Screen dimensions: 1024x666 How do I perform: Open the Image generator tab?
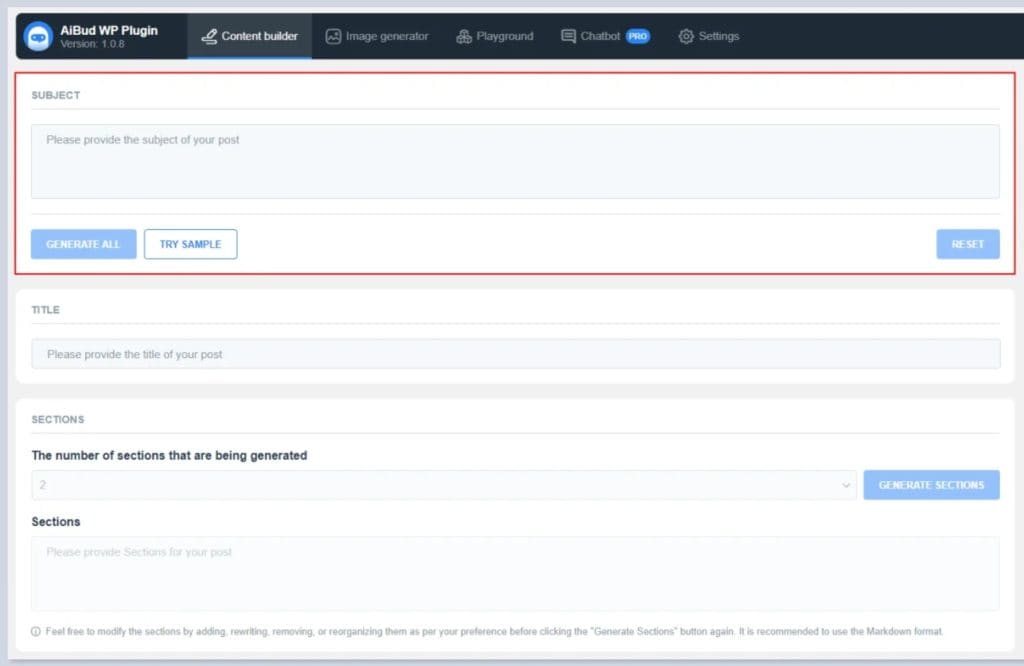coord(377,37)
